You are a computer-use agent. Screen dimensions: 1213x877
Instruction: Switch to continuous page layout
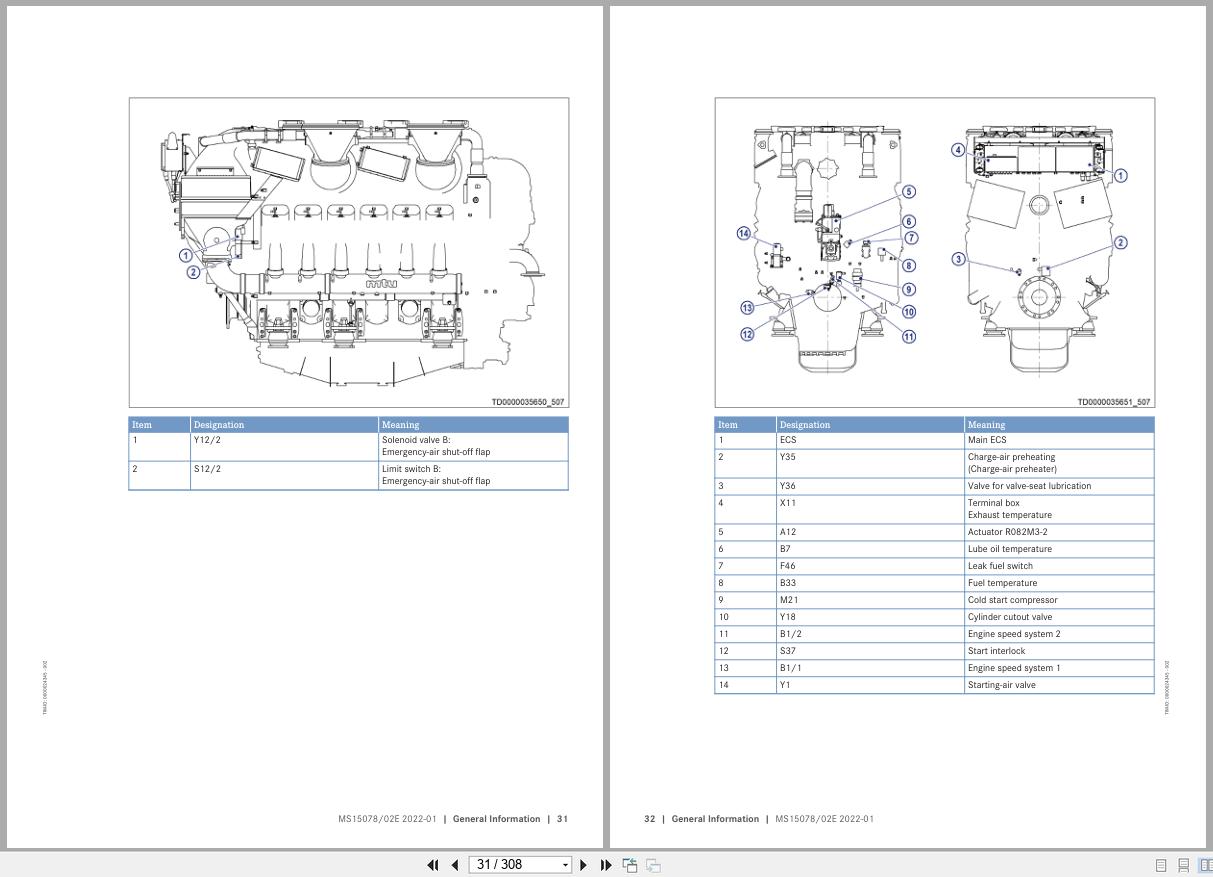[x=1183, y=866]
